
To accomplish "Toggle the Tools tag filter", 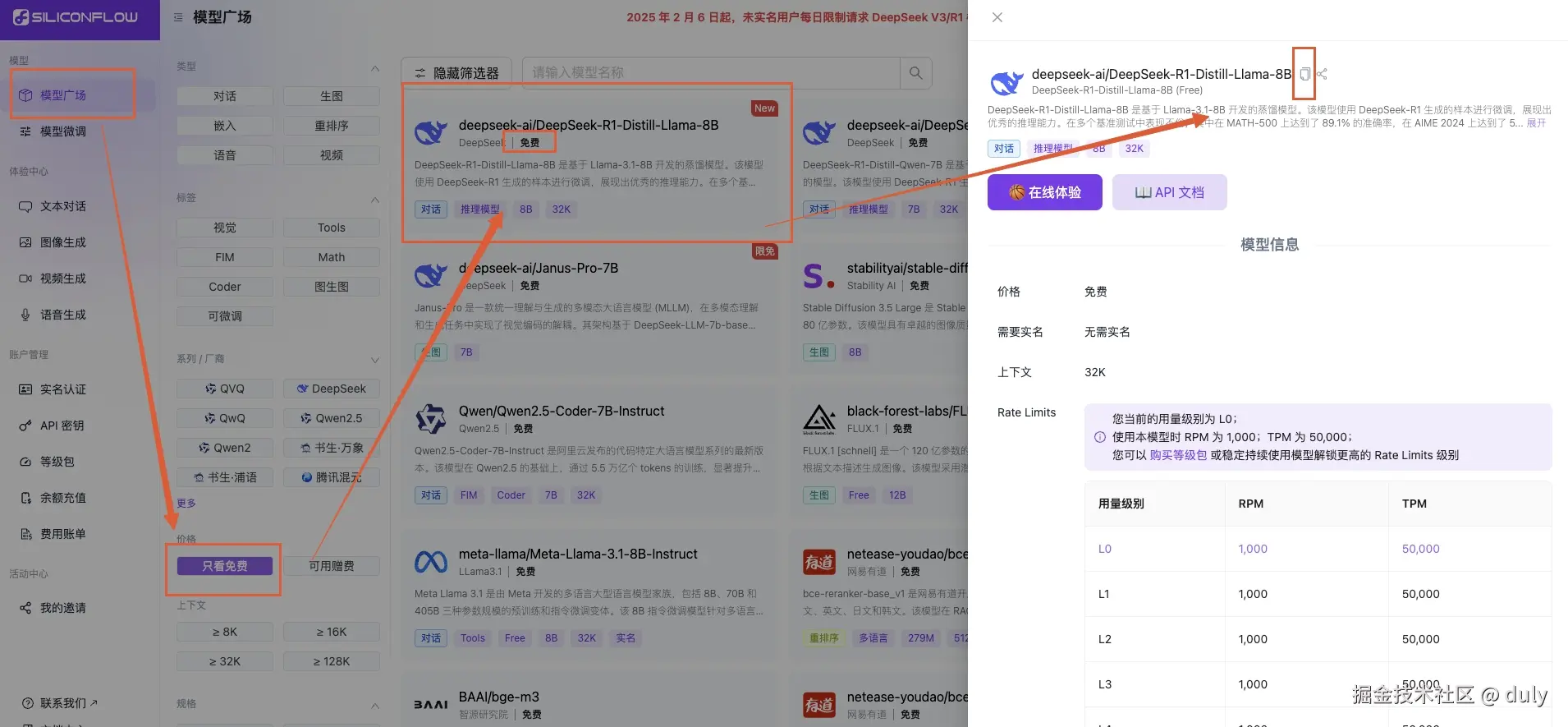I will point(332,228).
